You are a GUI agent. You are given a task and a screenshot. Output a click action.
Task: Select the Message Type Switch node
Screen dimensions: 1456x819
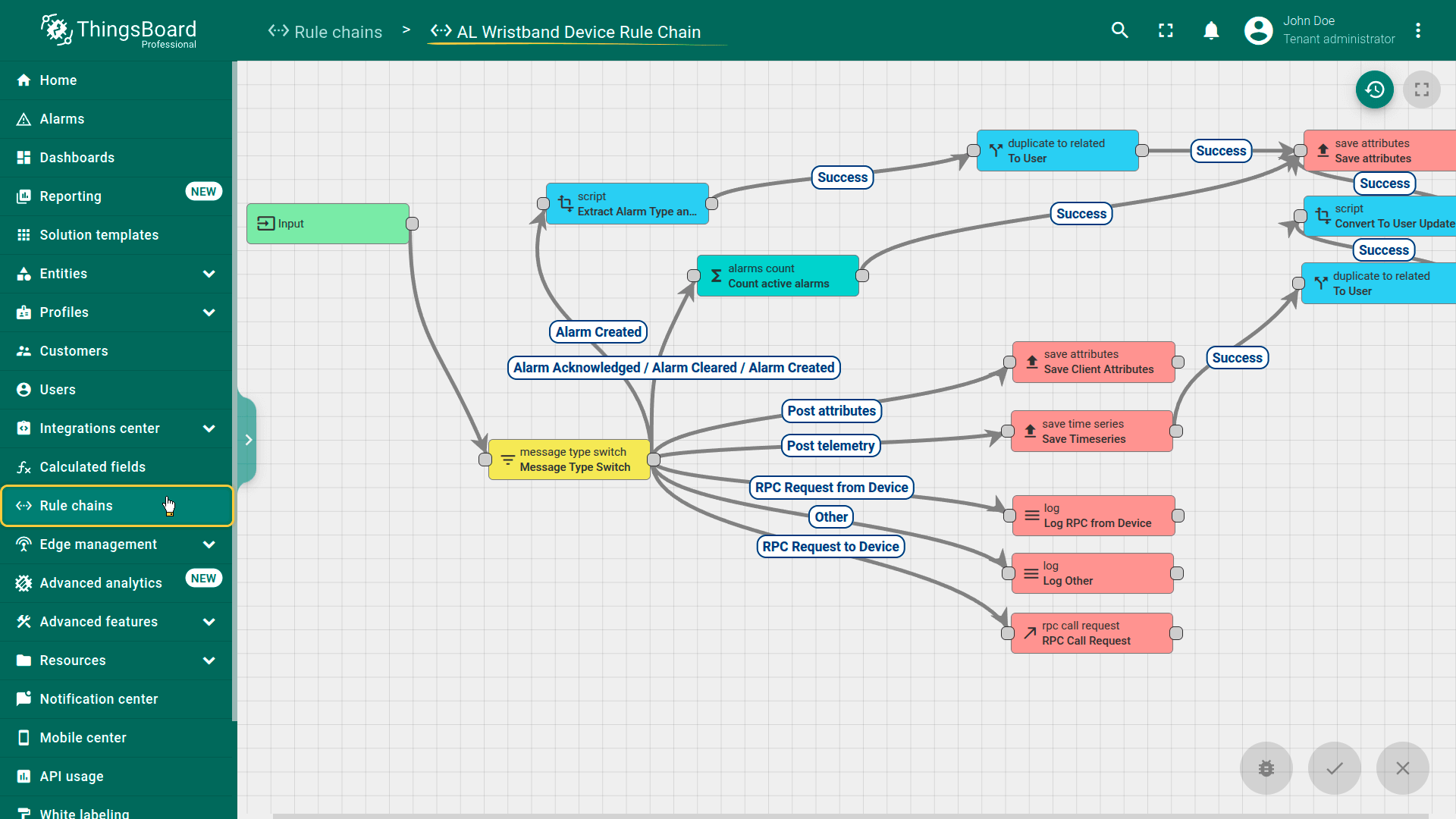569,460
